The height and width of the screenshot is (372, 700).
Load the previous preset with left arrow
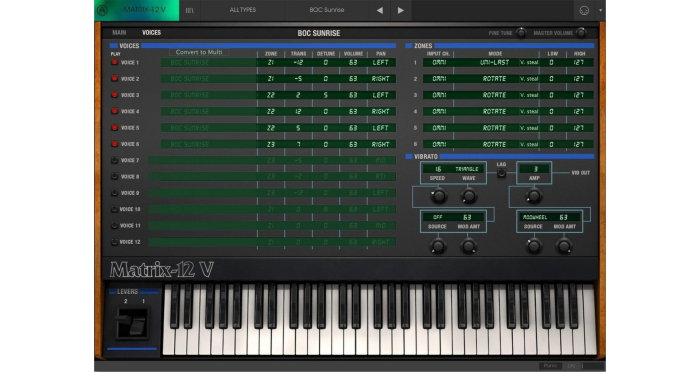pyautogui.click(x=379, y=10)
